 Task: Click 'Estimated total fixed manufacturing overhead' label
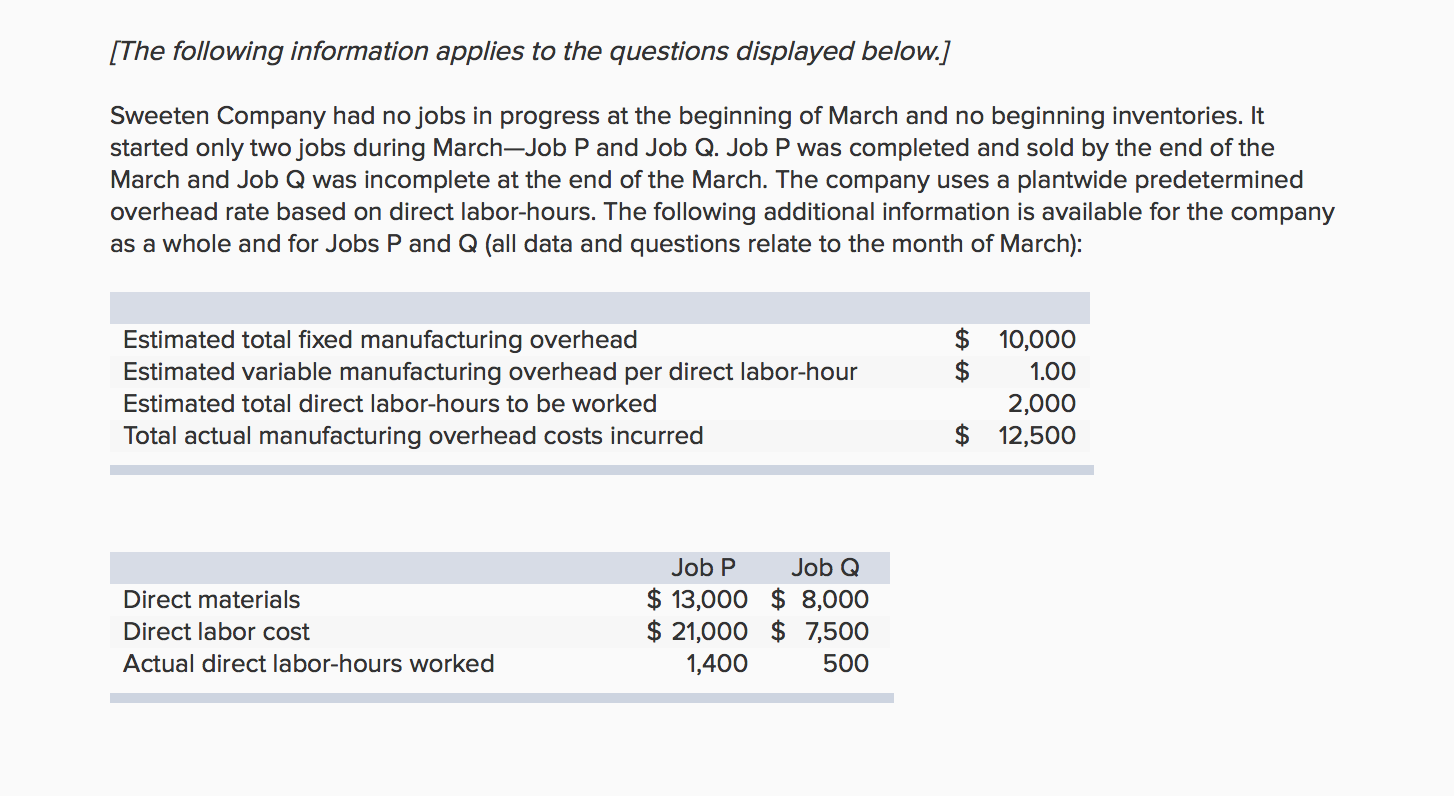[380, 340]
